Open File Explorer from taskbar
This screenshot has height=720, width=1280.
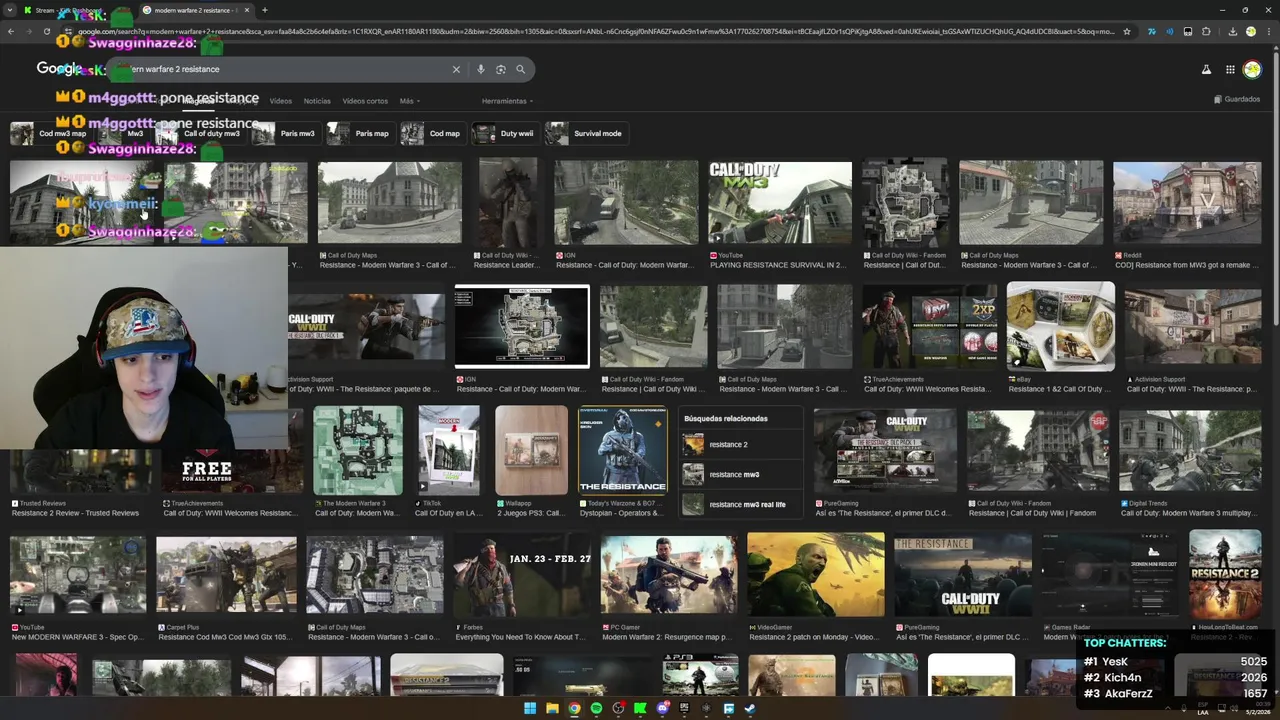[x=552, y=709]
